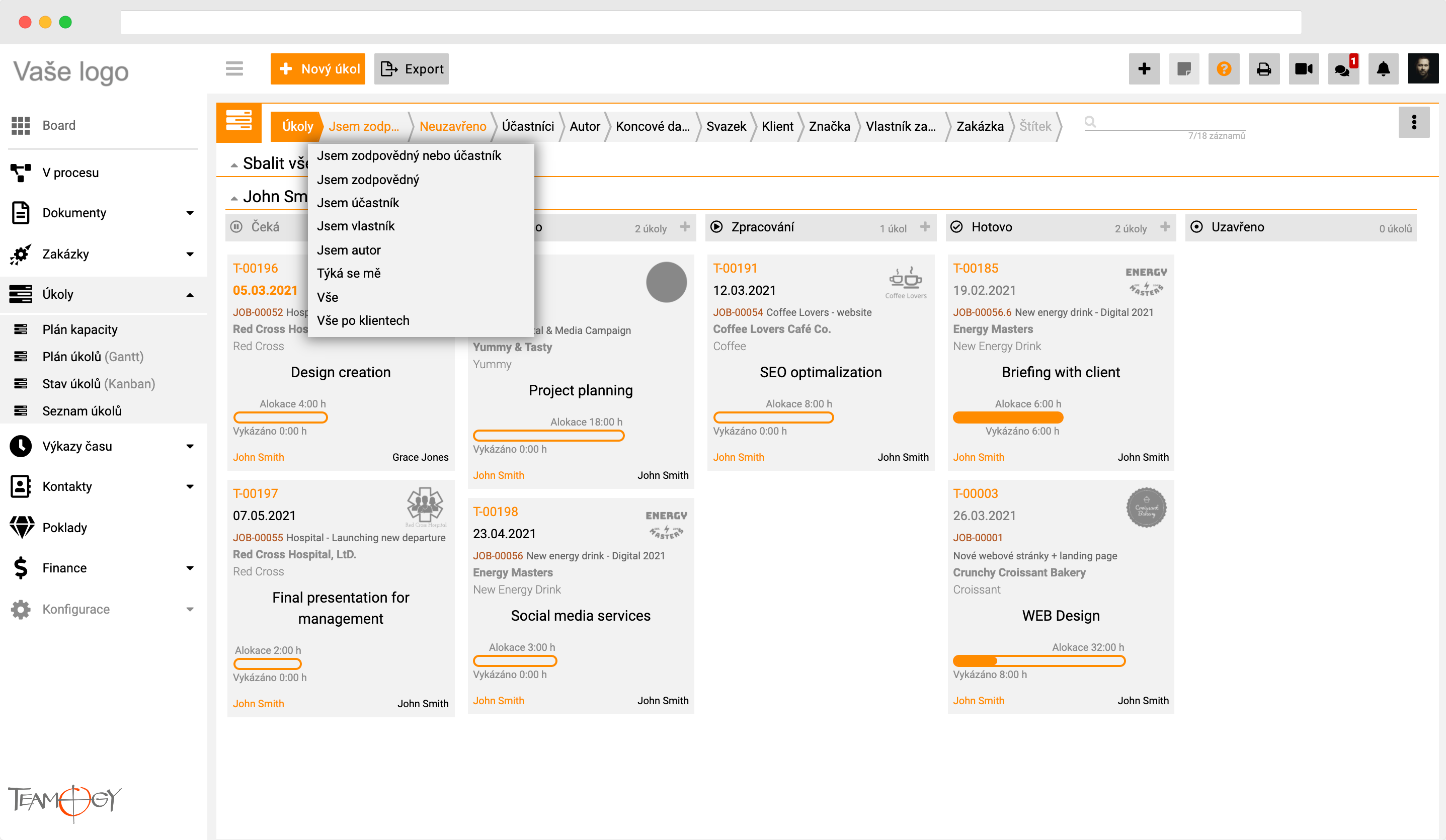Click the Zpracování play status icon
The height and width of the screenshot is (840, 1446).
point(716,227)
